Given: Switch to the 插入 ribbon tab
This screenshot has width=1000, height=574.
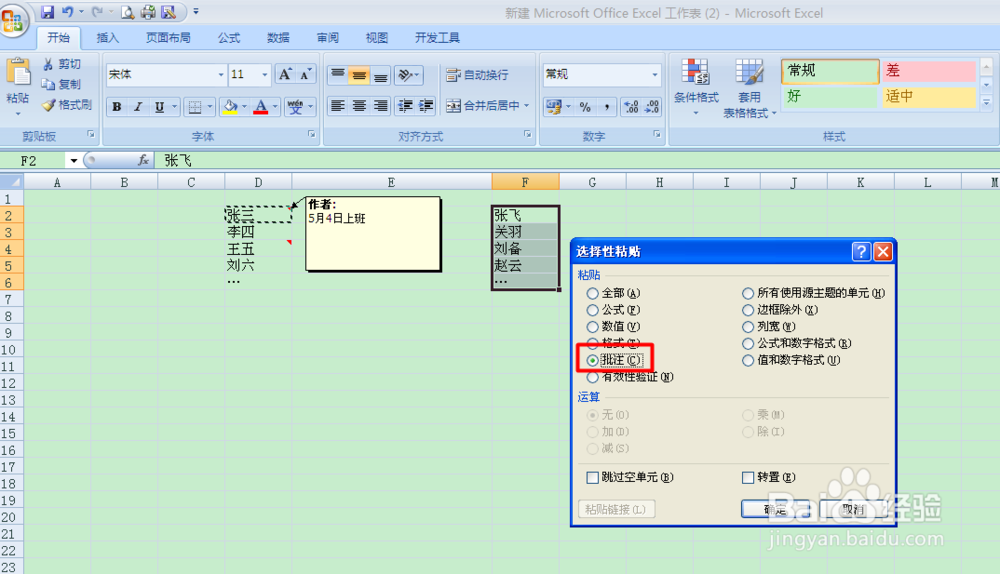Looking at the screenshot, I should click(107, 38).
